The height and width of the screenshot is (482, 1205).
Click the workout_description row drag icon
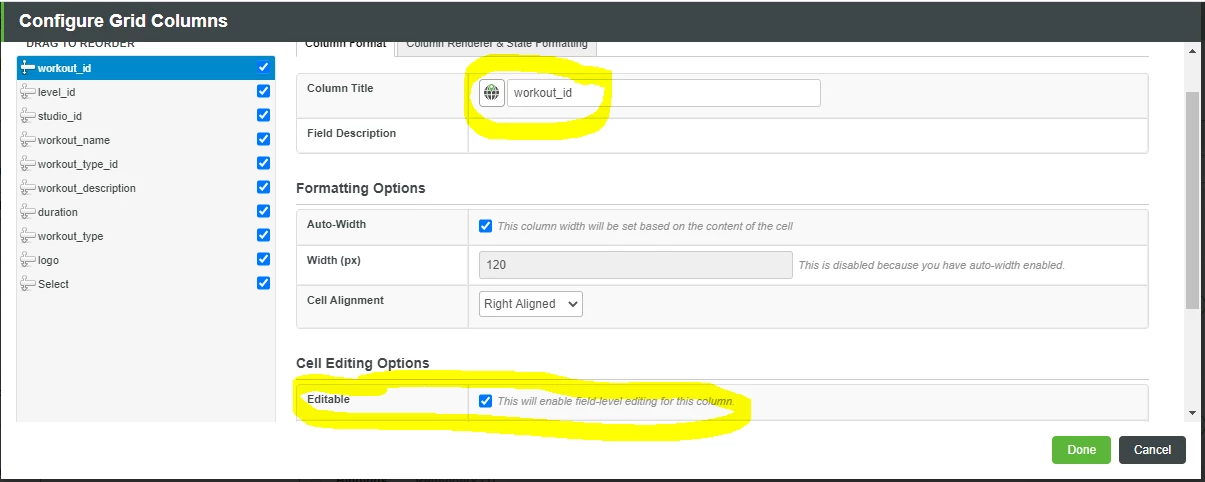pyautogui.click(x=27, y=188)
